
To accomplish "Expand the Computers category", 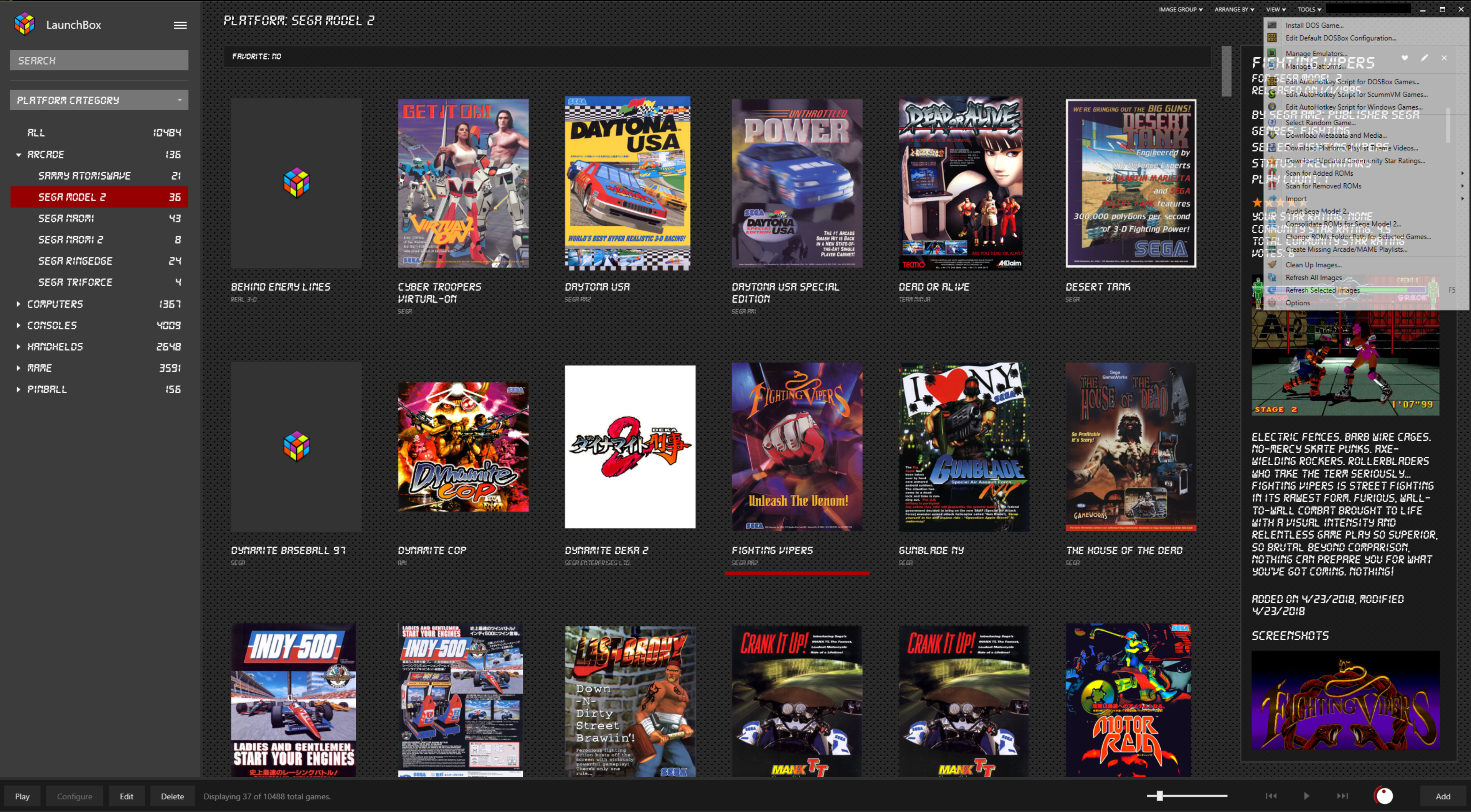I will (18, 304).
